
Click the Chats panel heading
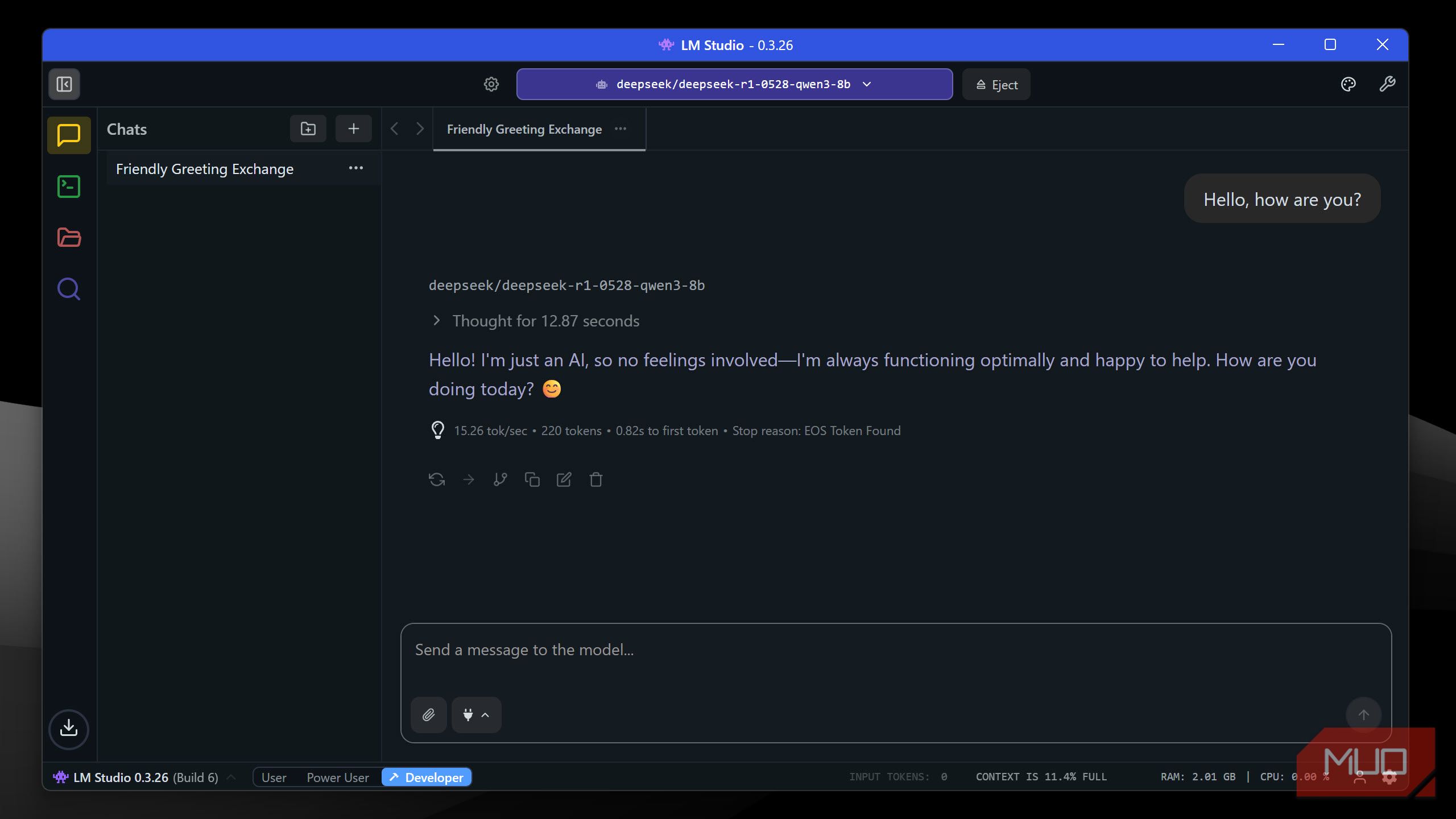127,129
